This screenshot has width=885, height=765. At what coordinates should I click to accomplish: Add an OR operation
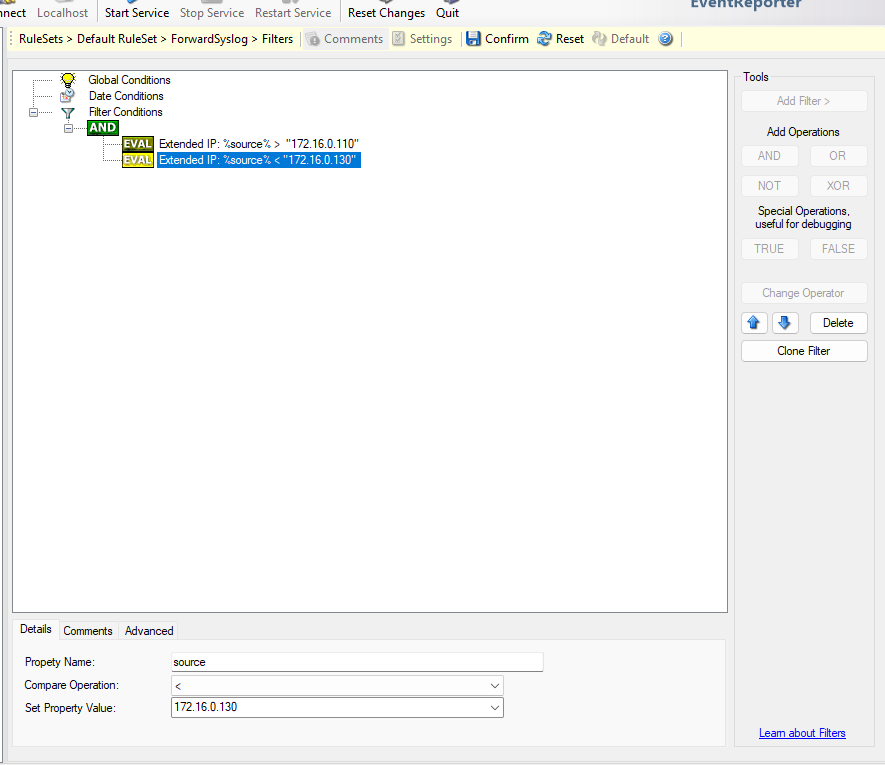838,156
